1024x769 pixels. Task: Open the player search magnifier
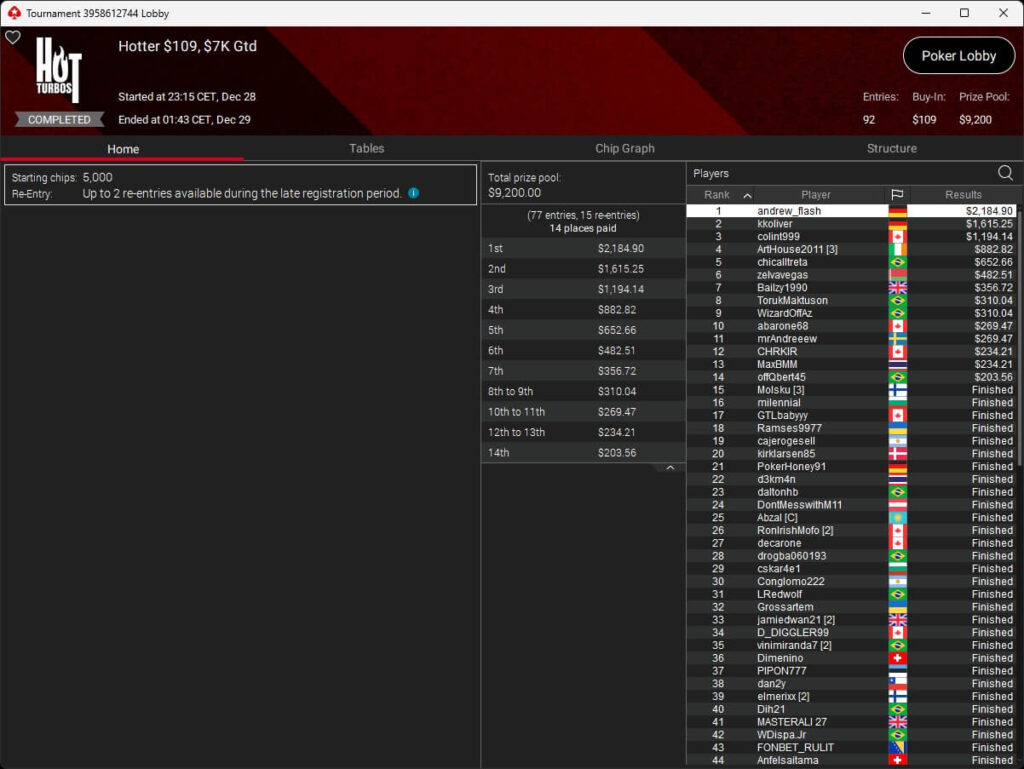1005,173
